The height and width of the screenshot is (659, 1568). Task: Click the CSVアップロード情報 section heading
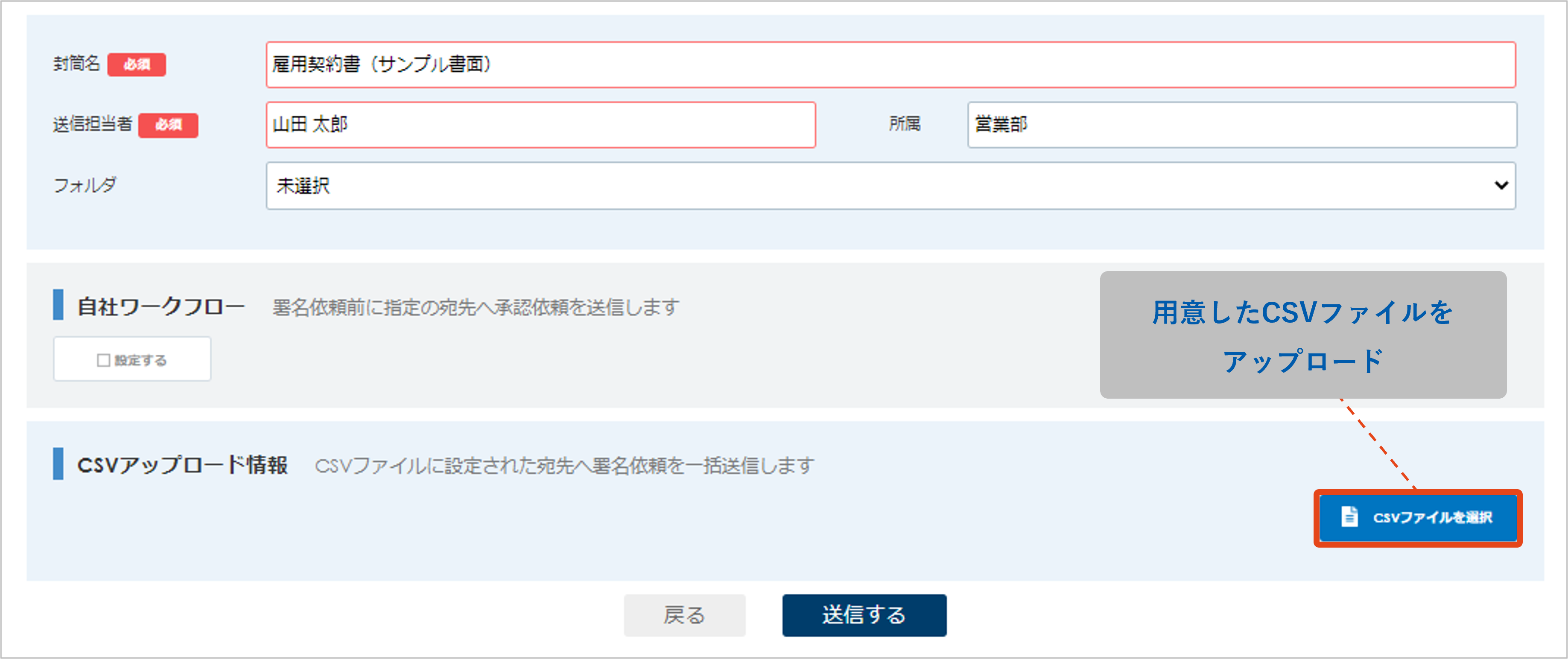182,466
